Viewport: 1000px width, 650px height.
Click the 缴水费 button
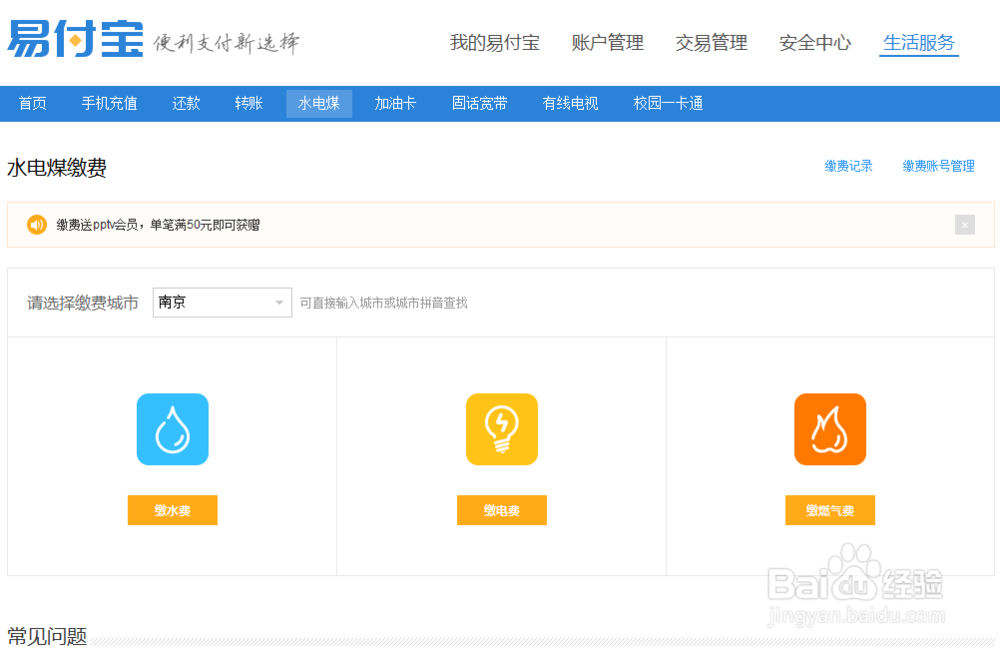[172, 510]
